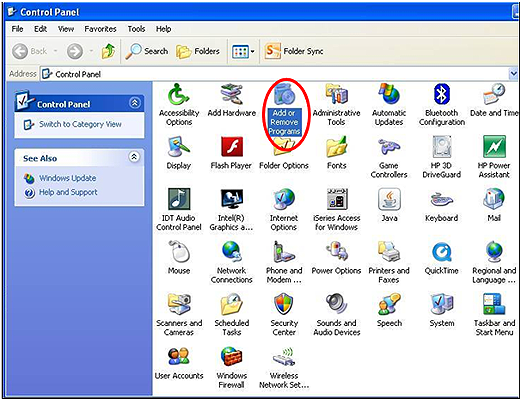Open Folder Options icon
520x399 pixels.
click(284, 155)
